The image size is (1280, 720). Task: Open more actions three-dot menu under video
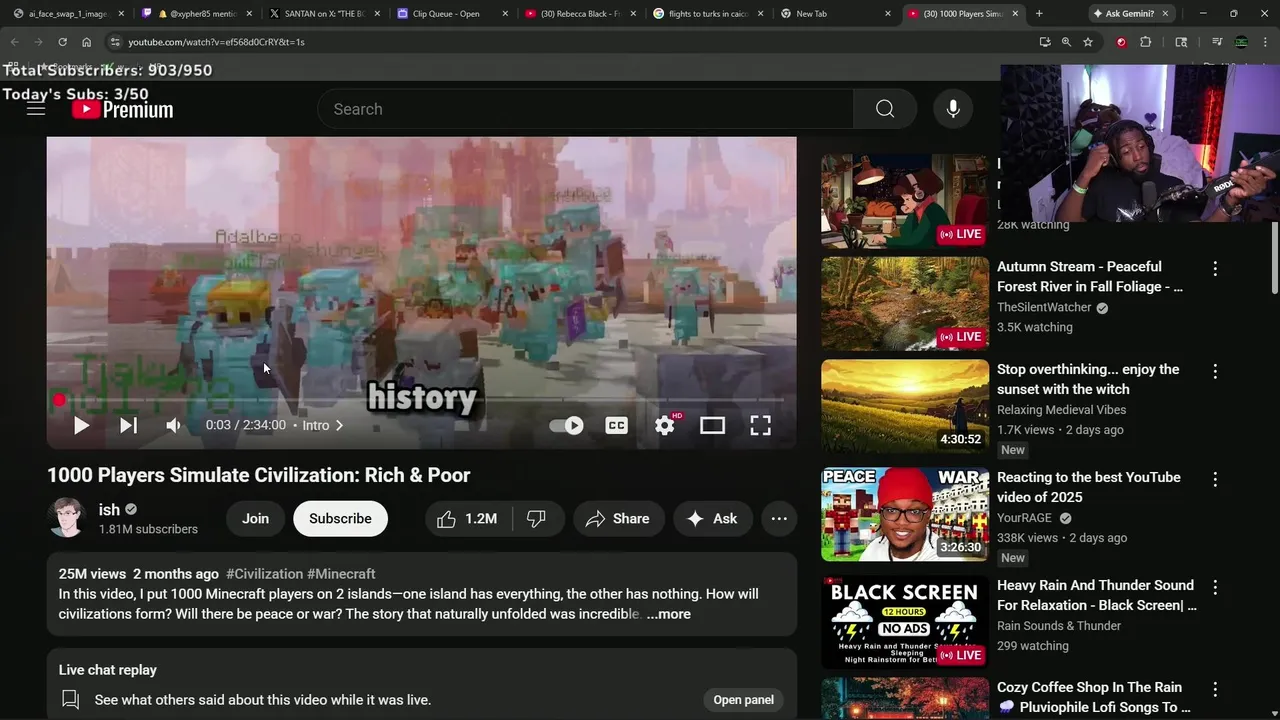point(779,518)
